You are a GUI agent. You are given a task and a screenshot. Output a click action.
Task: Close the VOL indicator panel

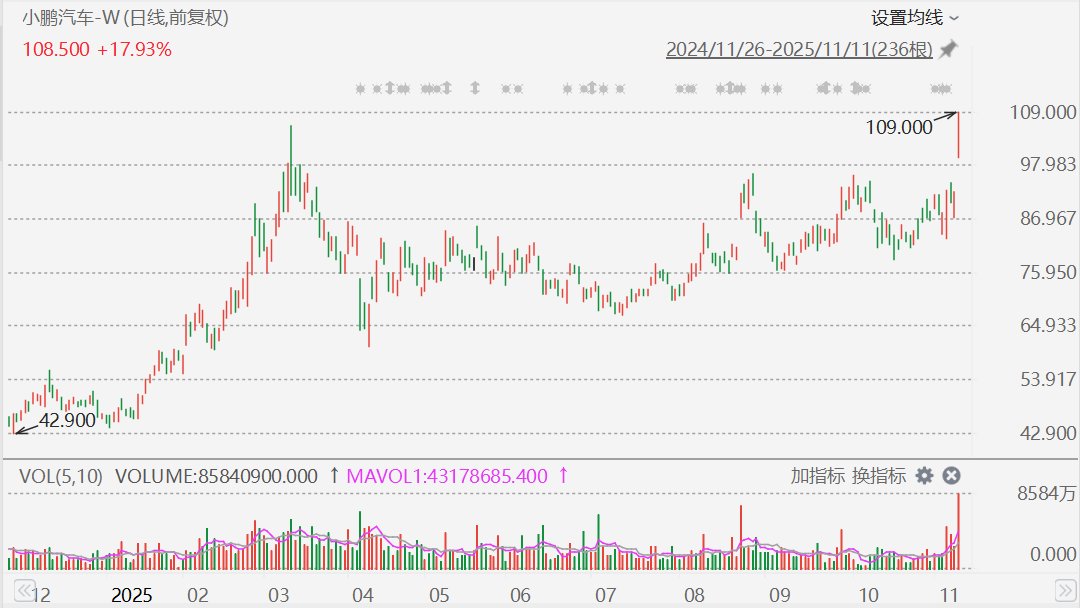point(952,476)
